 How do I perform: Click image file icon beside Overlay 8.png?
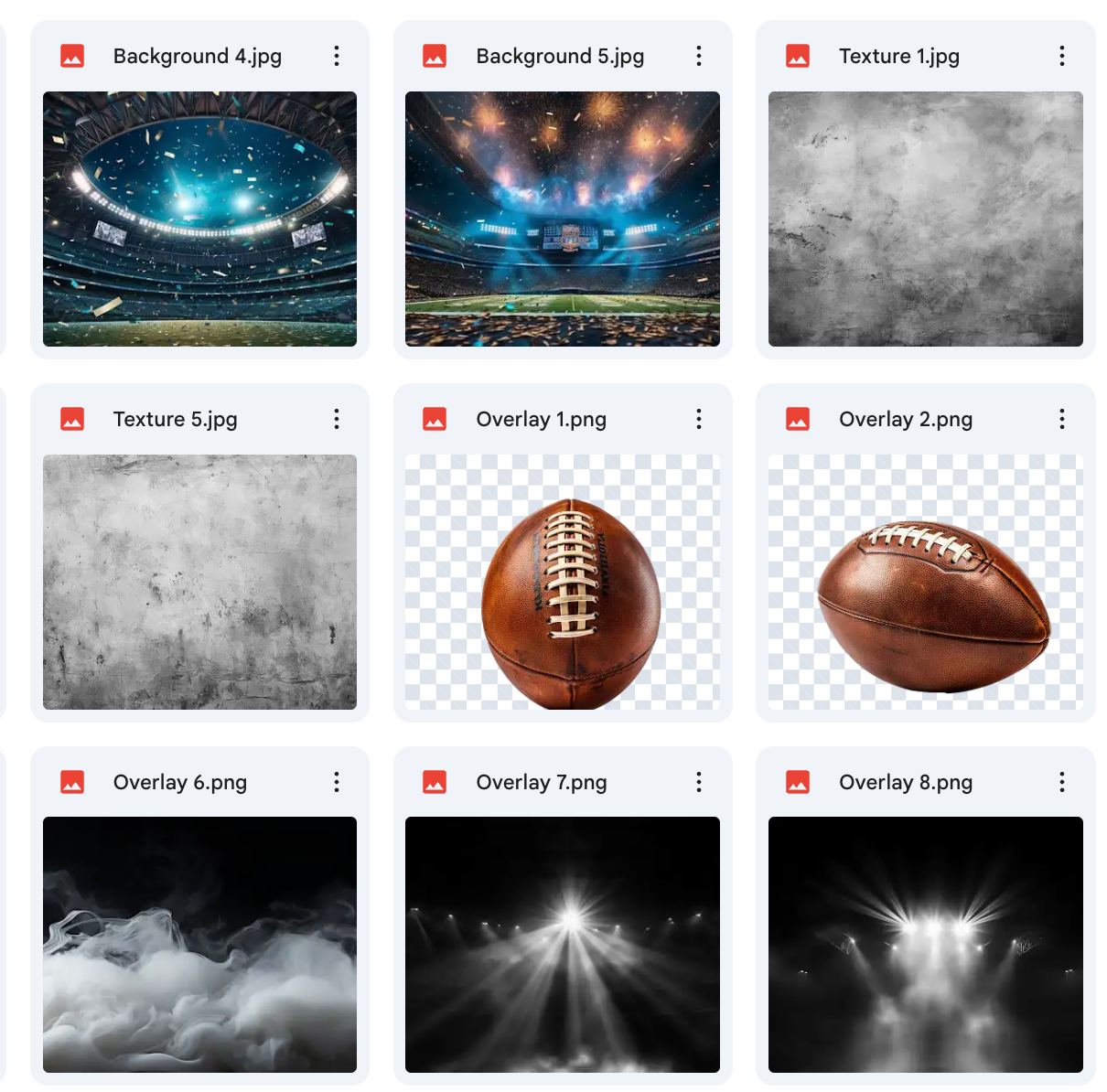[x=798, y=782]
